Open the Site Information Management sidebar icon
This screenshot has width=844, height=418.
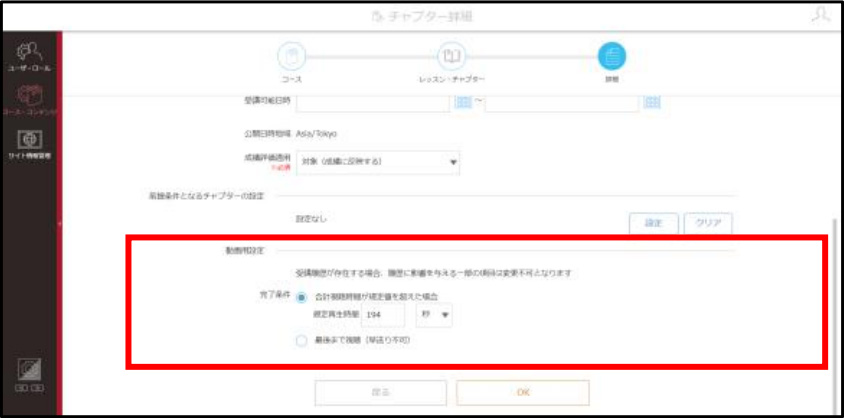tap(30, 144)
